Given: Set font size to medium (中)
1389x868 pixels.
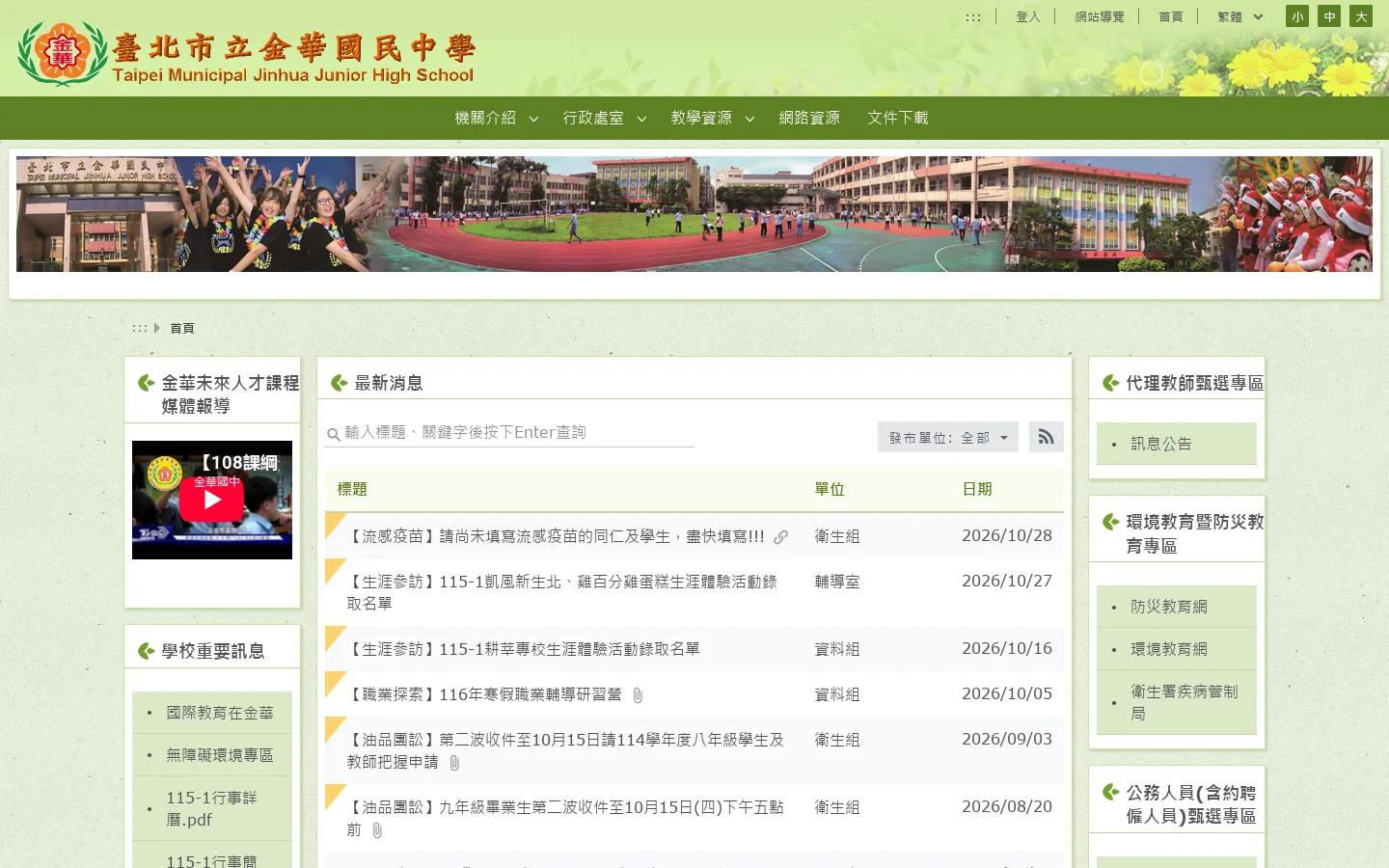Looking at the screenshot, I should click(x=1329, y=16).
